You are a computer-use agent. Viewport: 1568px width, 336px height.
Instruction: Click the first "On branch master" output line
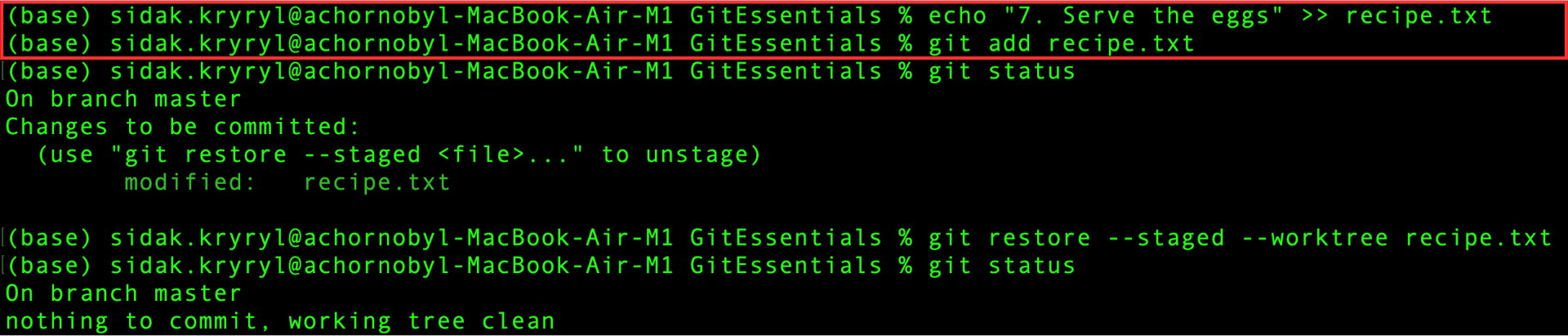(123, 100)
